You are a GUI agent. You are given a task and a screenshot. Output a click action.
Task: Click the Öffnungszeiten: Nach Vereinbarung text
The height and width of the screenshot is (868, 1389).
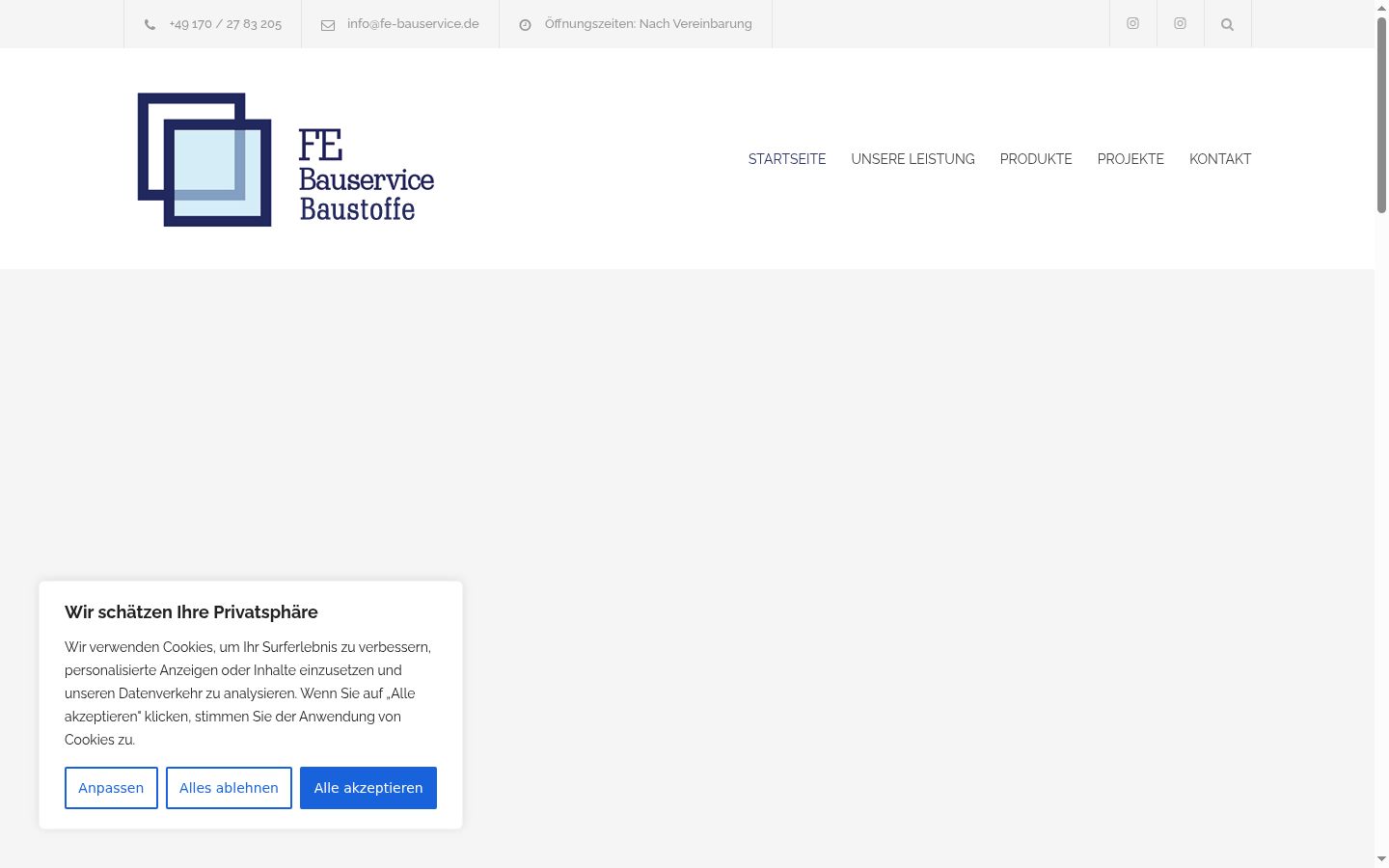tap(648, 24)
